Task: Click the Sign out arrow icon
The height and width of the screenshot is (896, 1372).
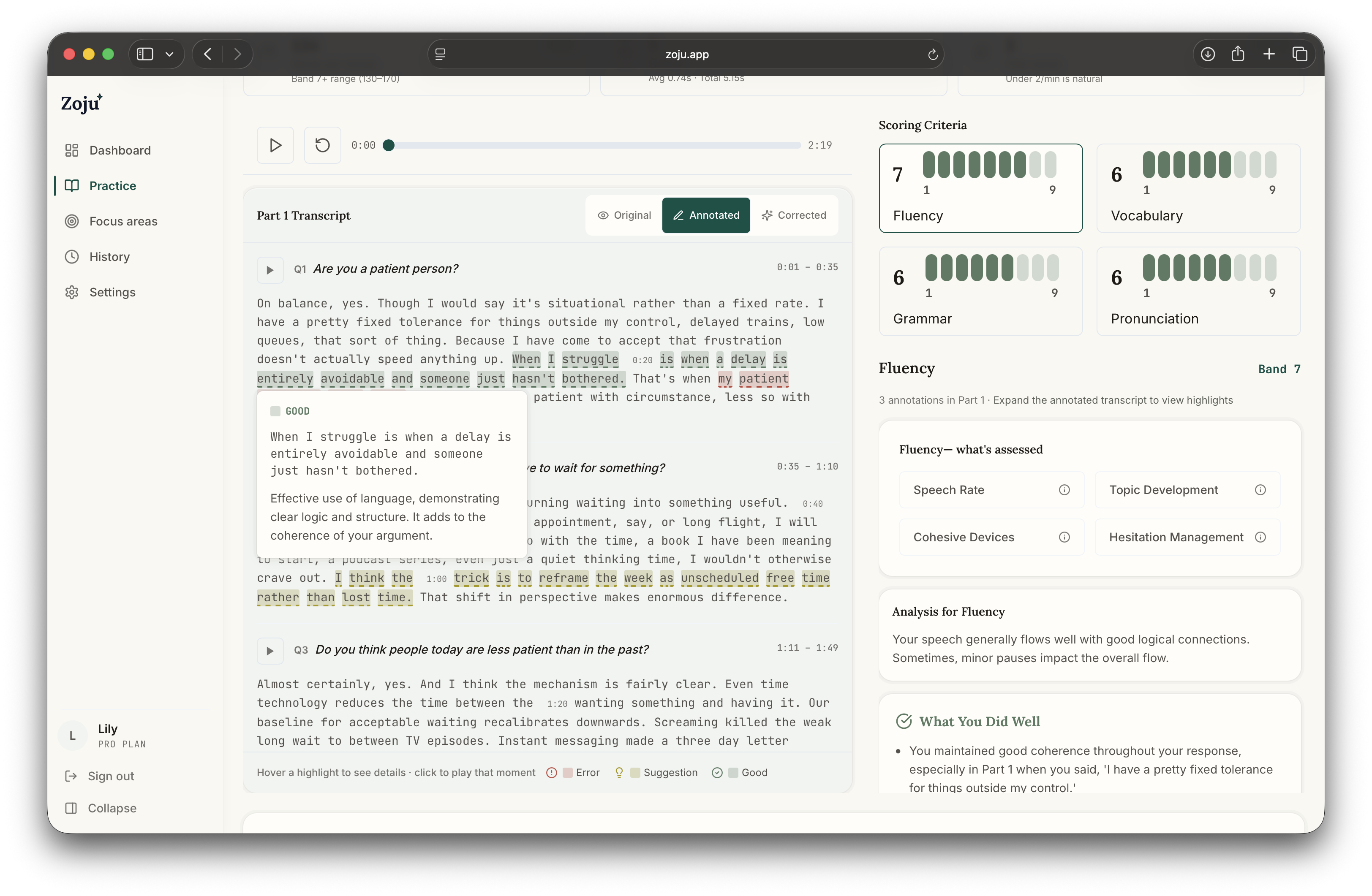Action: 71,776
